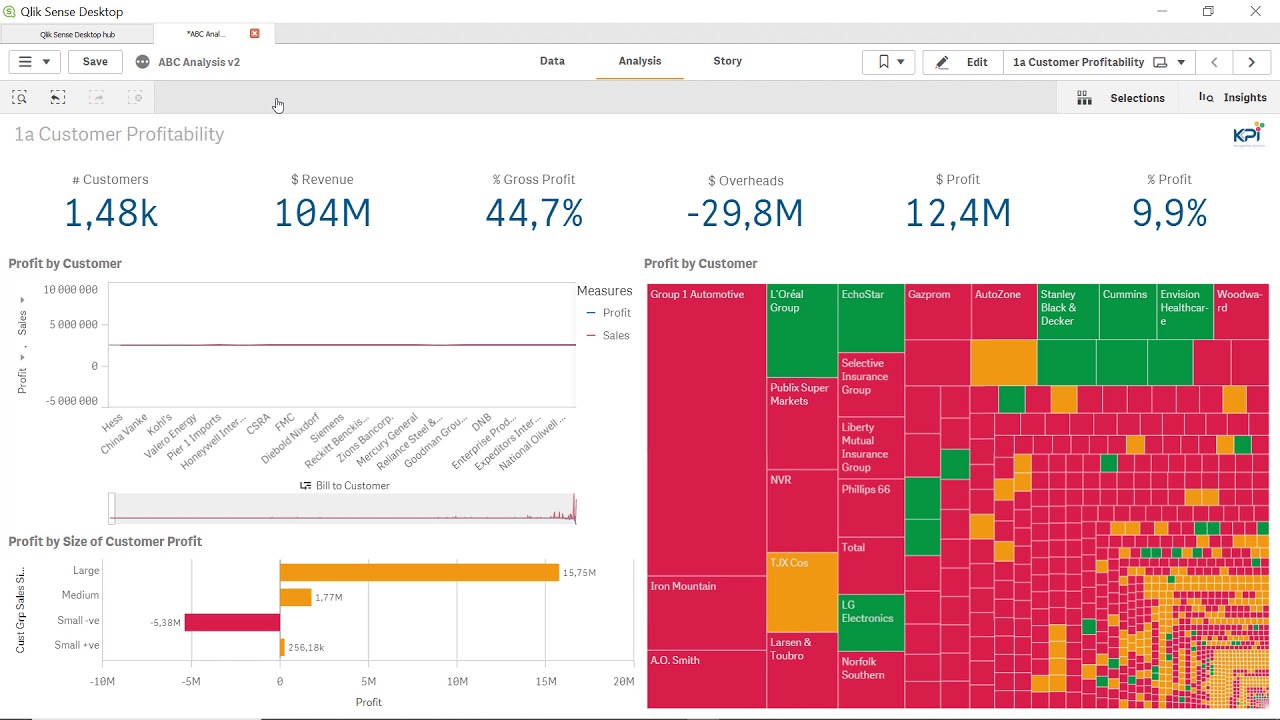This screenshot has height=720, width=1280.
Task: Select the AutoZone treemap tile
Action: pos(1004,312)
